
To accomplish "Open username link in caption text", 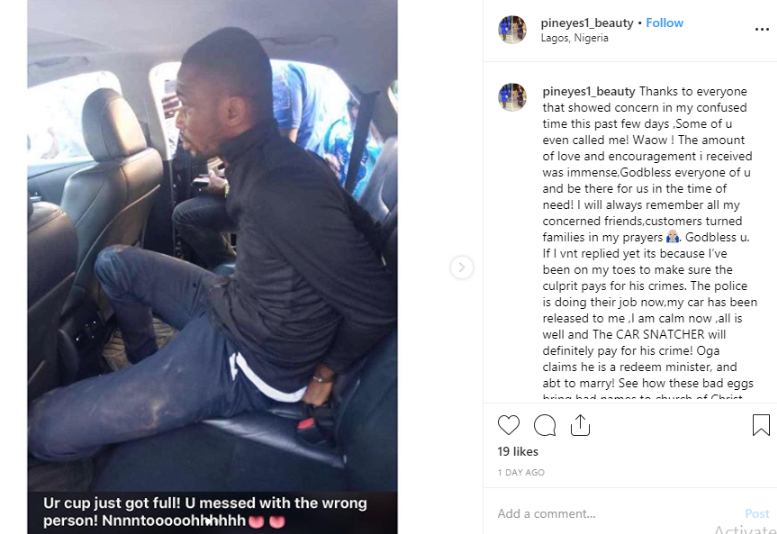I will (x=589, y=91).
